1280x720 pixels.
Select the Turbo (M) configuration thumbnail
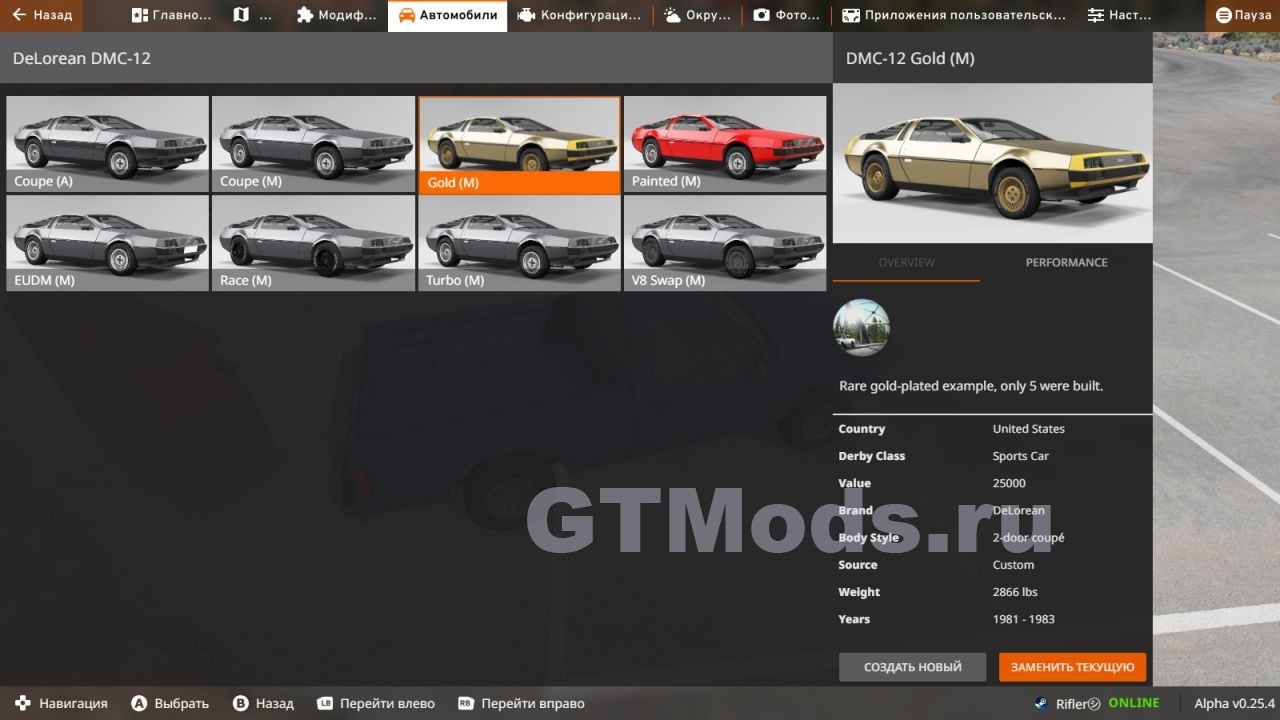pyautogui.click(x=519, y=243)
